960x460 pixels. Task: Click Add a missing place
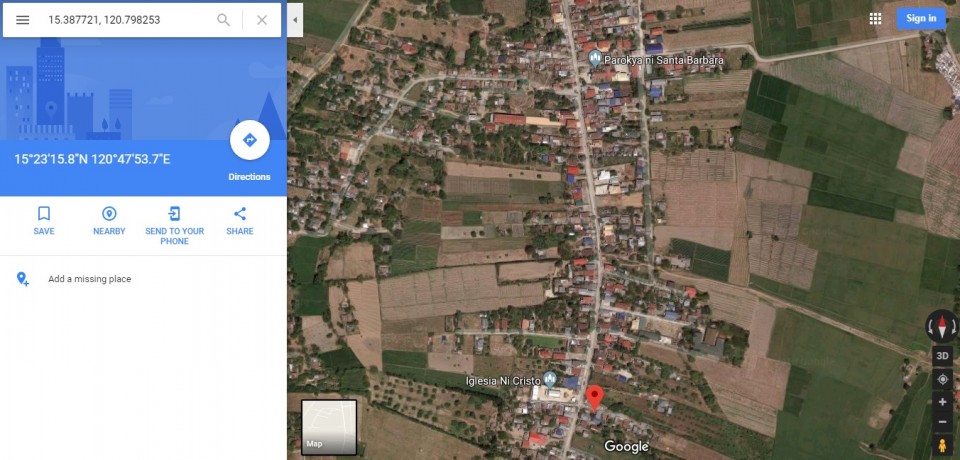[x=89, y=279]
